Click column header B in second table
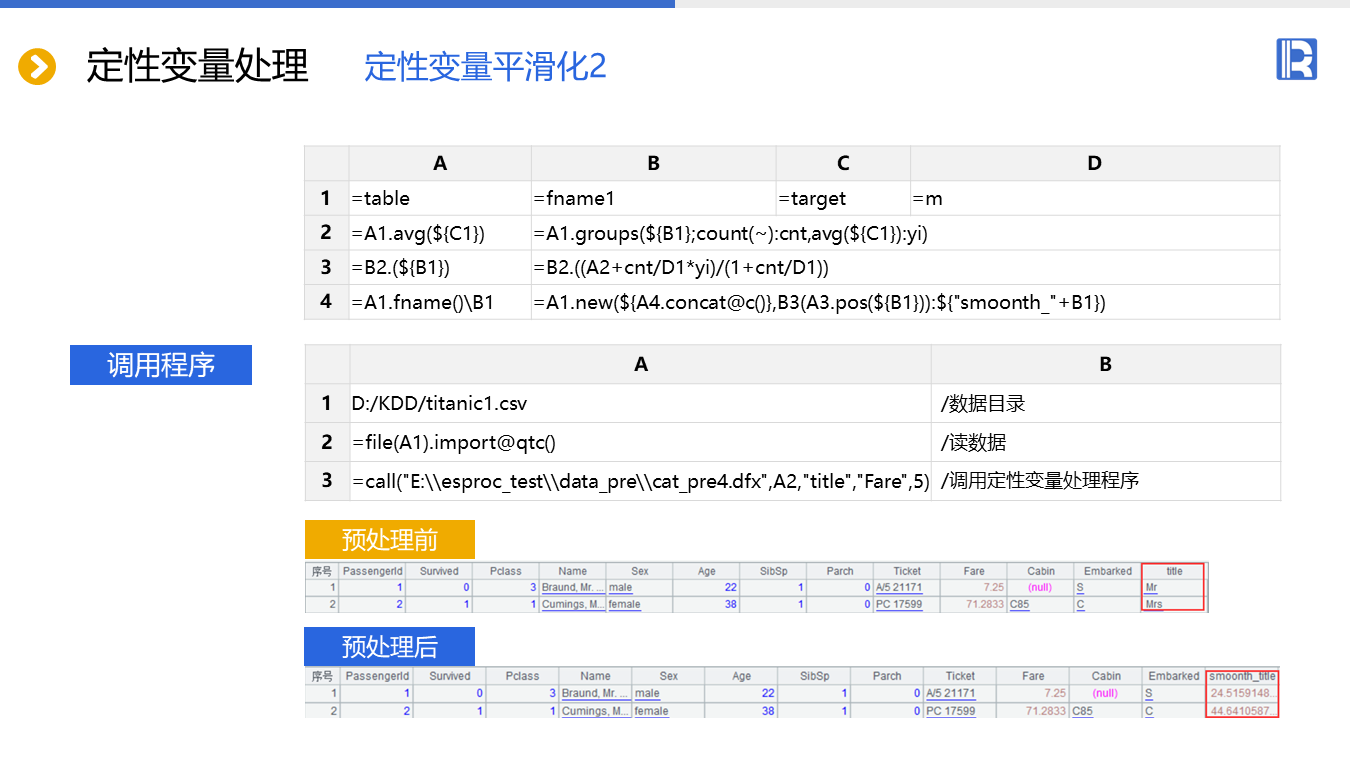 [1105, 365]
